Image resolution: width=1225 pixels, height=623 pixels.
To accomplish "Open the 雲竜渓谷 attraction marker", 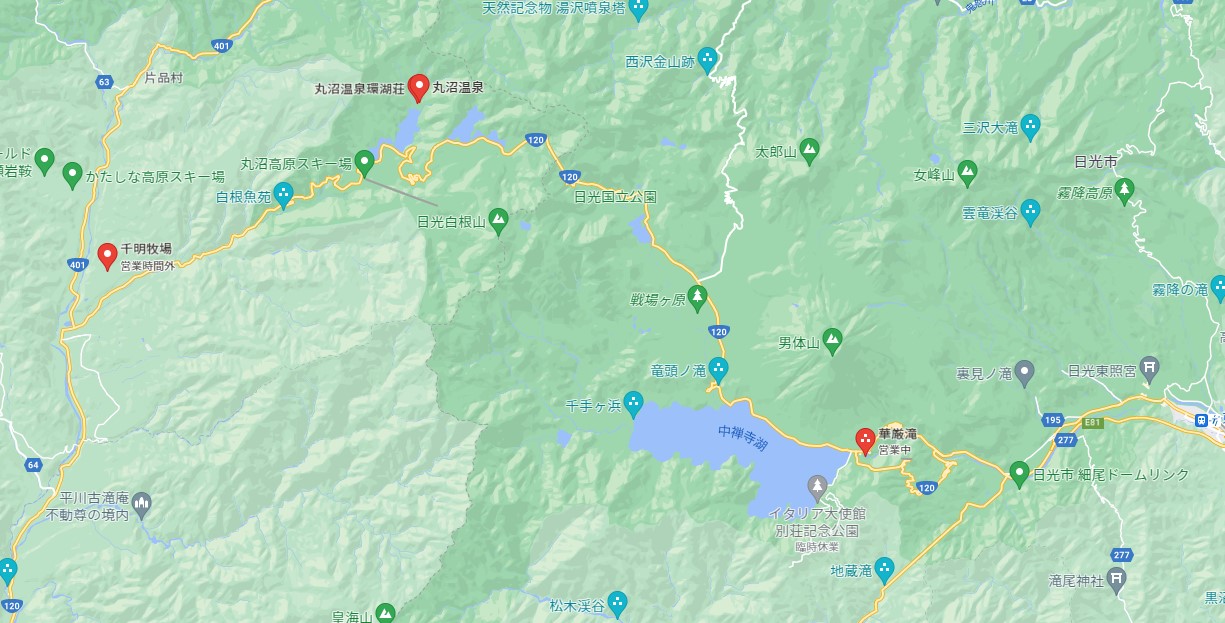I will pos(1030,211).
